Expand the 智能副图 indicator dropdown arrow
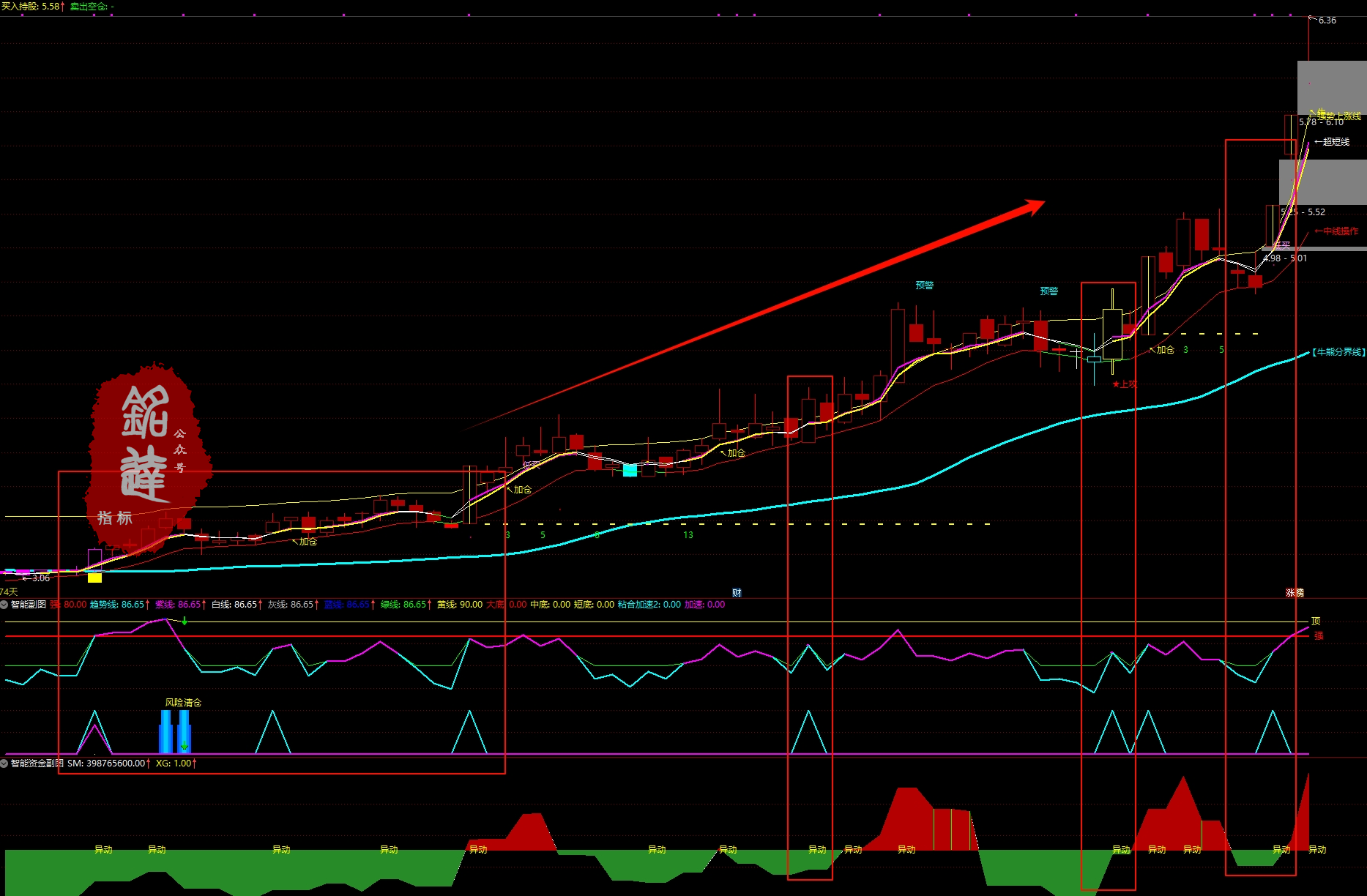The height and width of the screenshot is (896, 1367). pyautogui.click(x=4, y=605)
